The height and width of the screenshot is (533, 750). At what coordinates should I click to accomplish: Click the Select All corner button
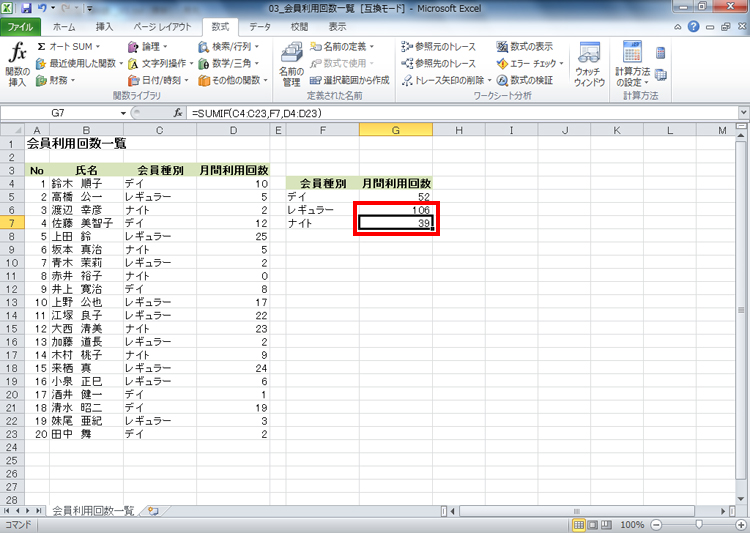coord(12,130)
